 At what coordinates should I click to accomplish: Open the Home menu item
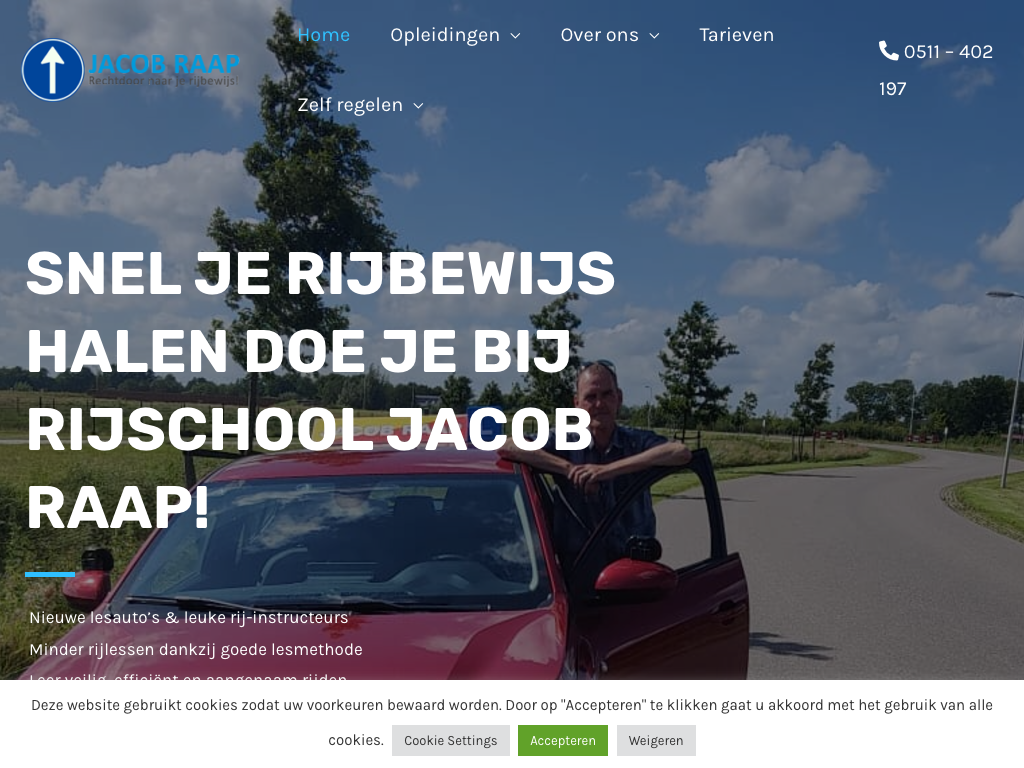click(324, 35)
